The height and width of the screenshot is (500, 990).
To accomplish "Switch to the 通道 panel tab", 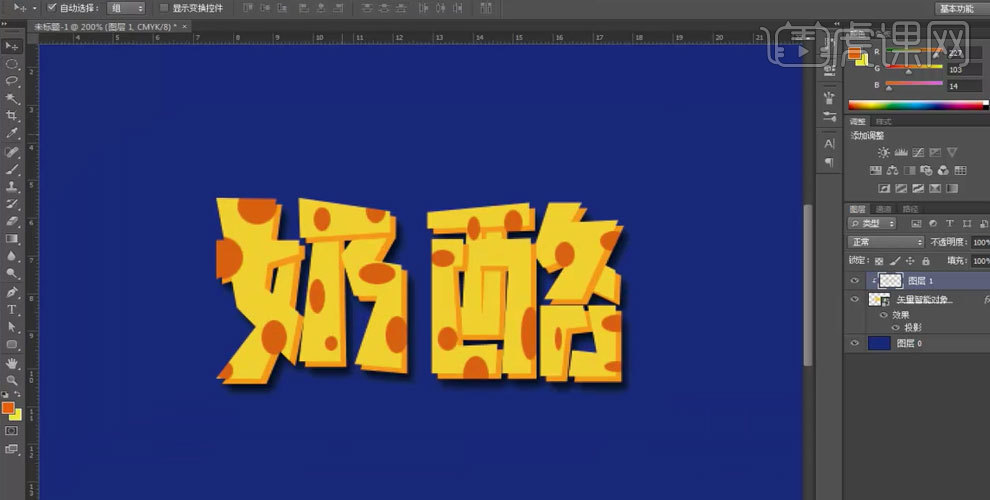I will click(884, 209).
